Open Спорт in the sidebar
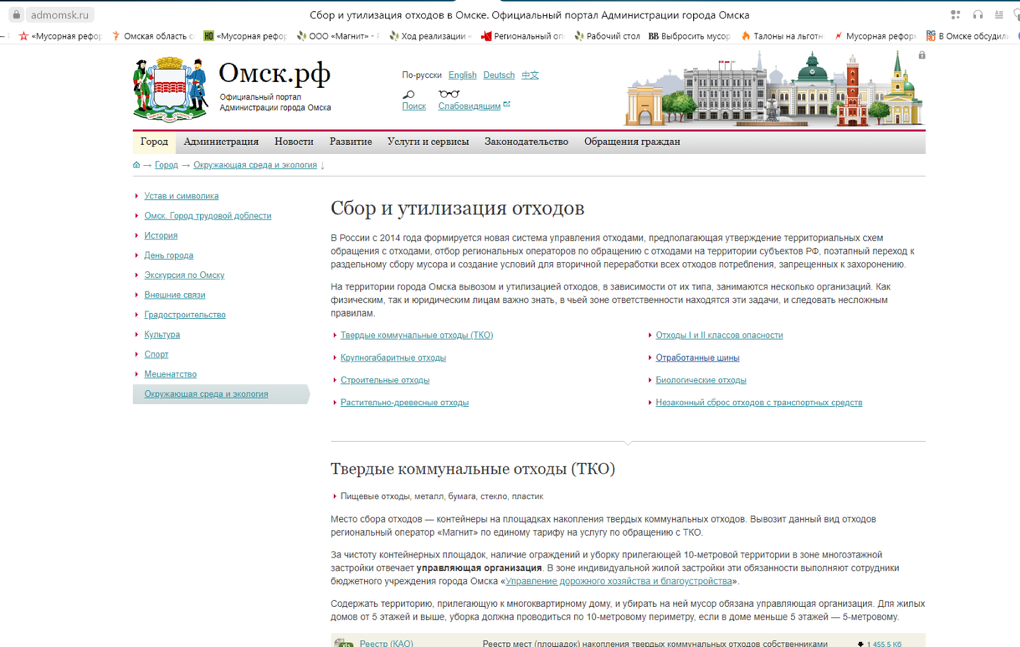Screen dimensions: 1020x647 (156, 354)
